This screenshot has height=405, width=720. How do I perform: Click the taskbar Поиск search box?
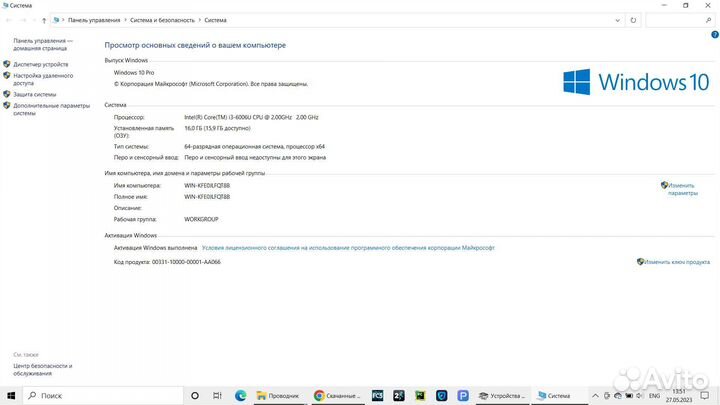pos(103,395)
